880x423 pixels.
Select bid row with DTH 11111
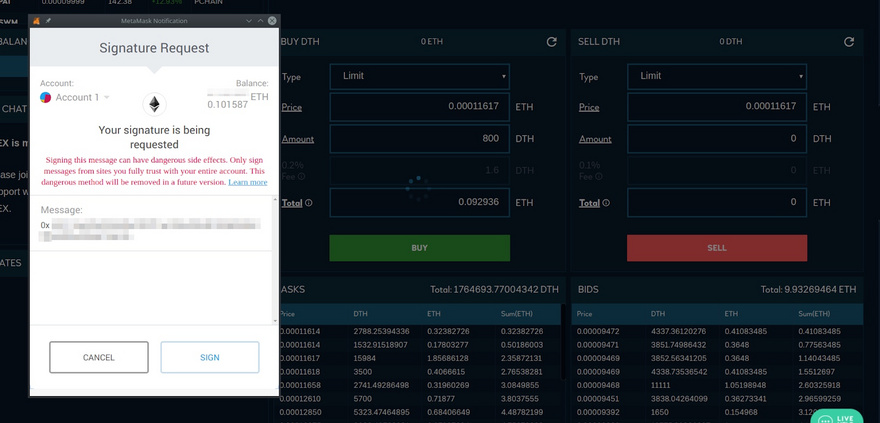pyautogui.click(x=717, y=385)
